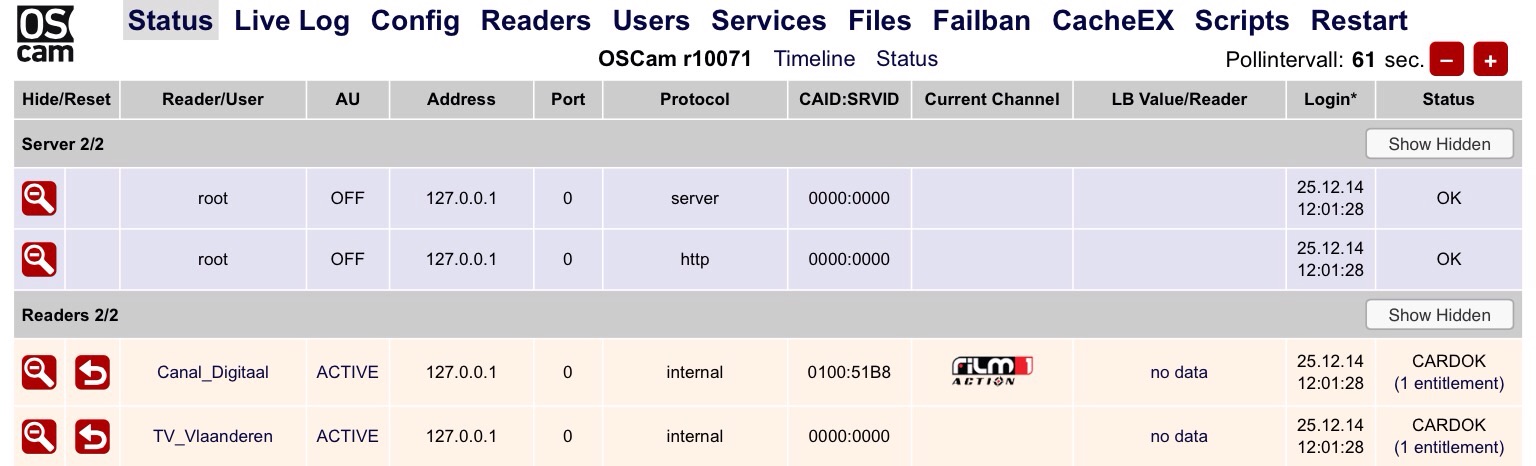Increase poll interval with plus button
The image size is (1536, 466).
tap(1490, 60)
